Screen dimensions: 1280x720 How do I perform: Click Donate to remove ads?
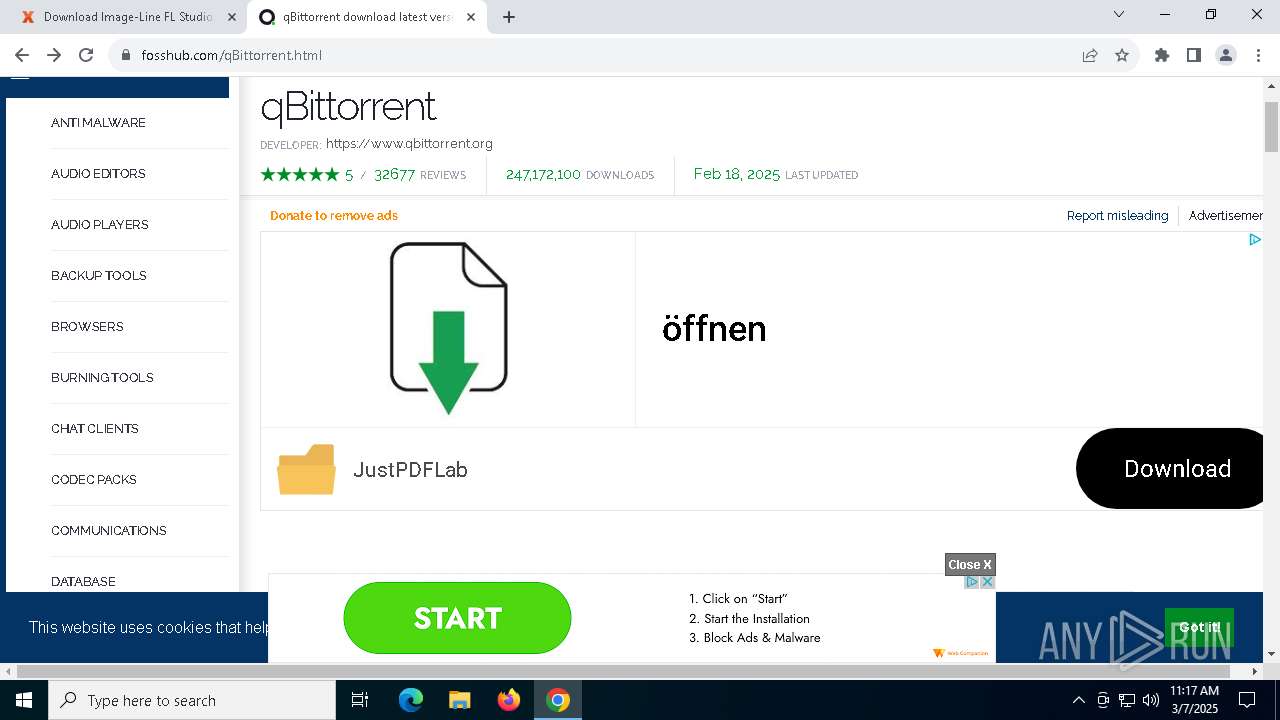(334, 215)
